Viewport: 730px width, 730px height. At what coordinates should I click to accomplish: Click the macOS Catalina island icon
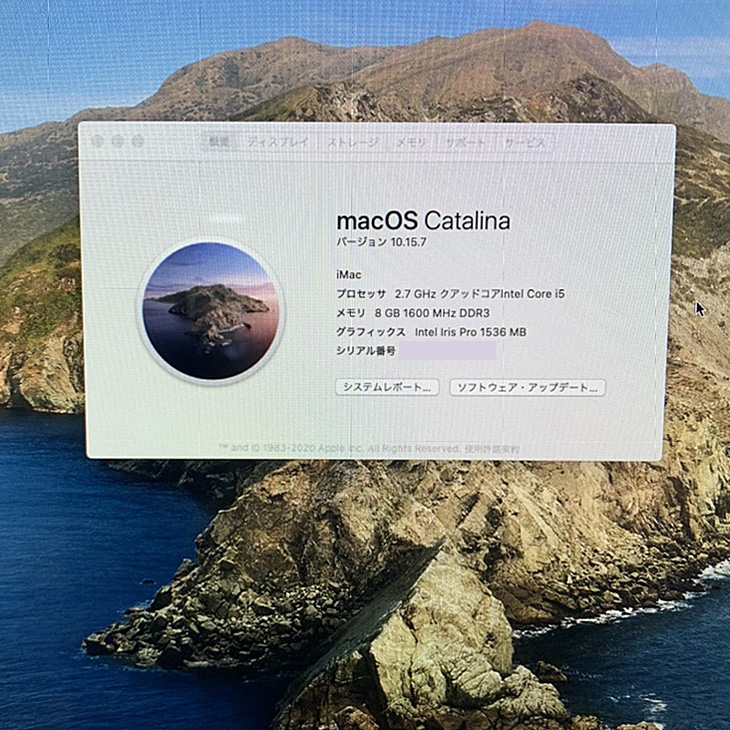(211, 311)
